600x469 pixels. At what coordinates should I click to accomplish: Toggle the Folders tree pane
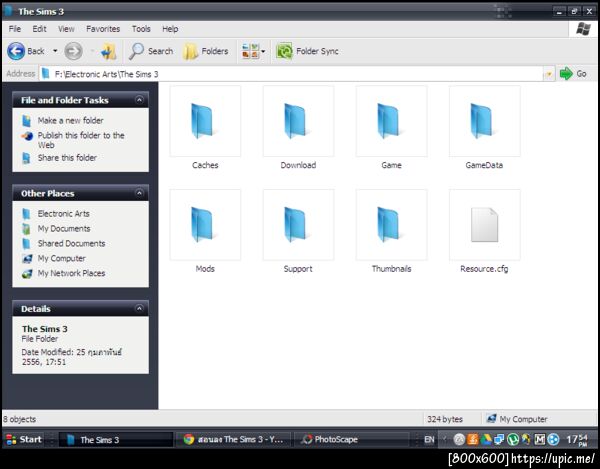point(205,51)
